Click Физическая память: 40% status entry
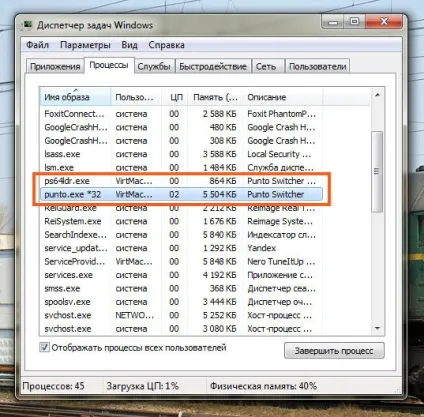 263,386
